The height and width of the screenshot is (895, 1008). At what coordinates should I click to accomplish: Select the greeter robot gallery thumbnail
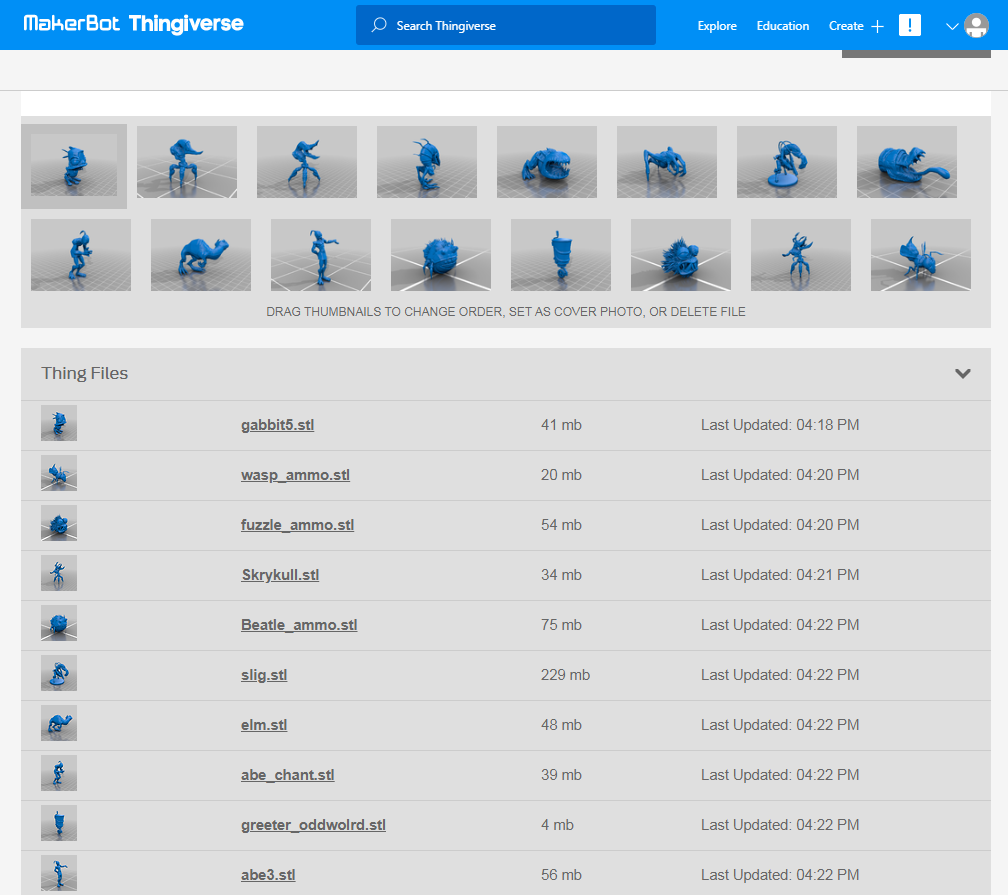tap(561, 255)
